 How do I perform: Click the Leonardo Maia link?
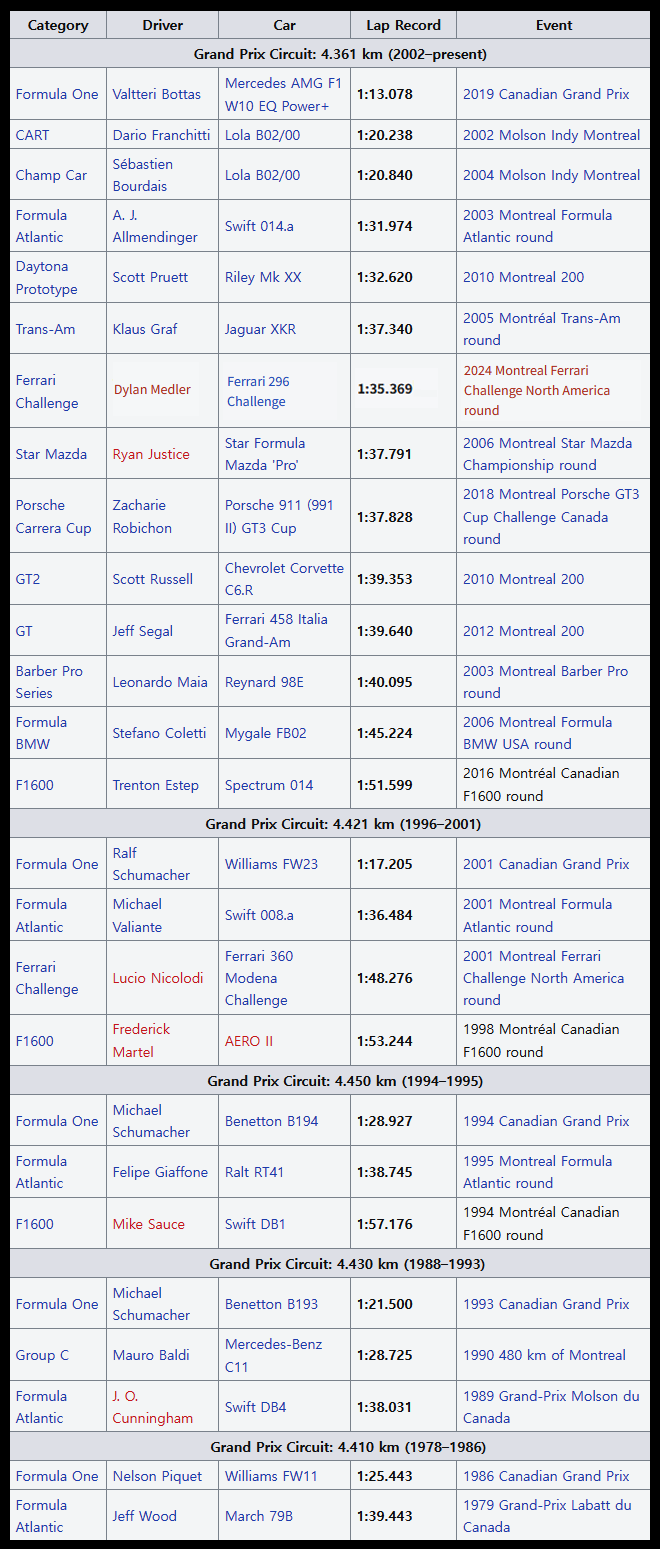click(160, 682)
